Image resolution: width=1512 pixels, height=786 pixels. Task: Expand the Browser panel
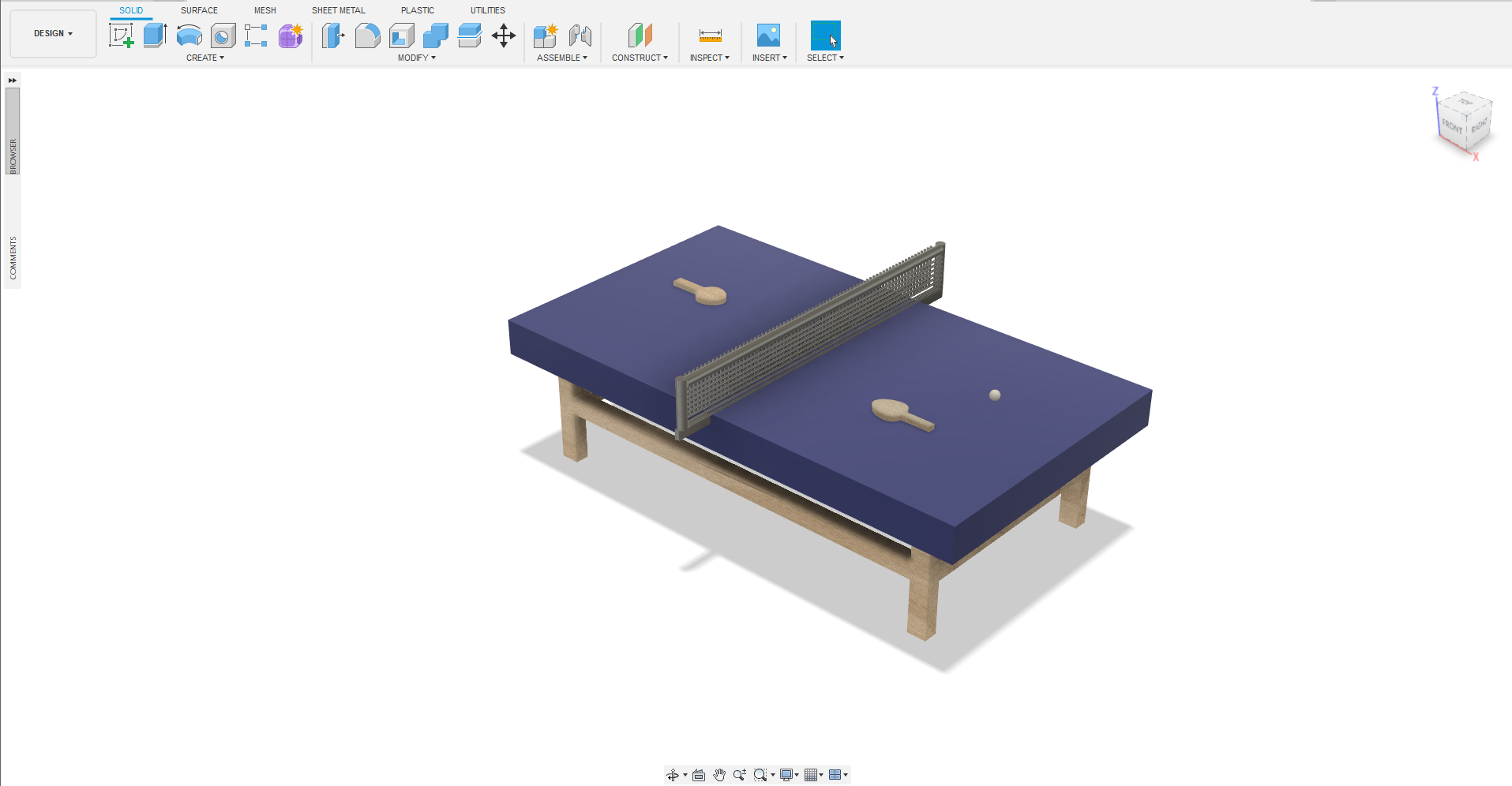(x=12, y=80)
